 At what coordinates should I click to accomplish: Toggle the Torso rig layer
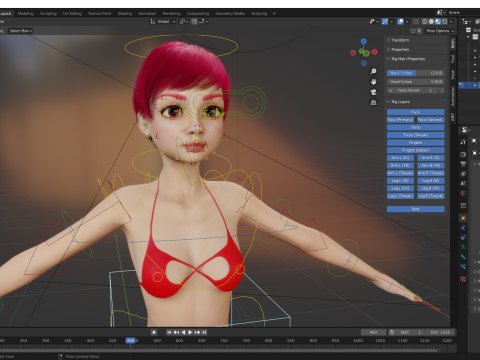click(415, 127)
